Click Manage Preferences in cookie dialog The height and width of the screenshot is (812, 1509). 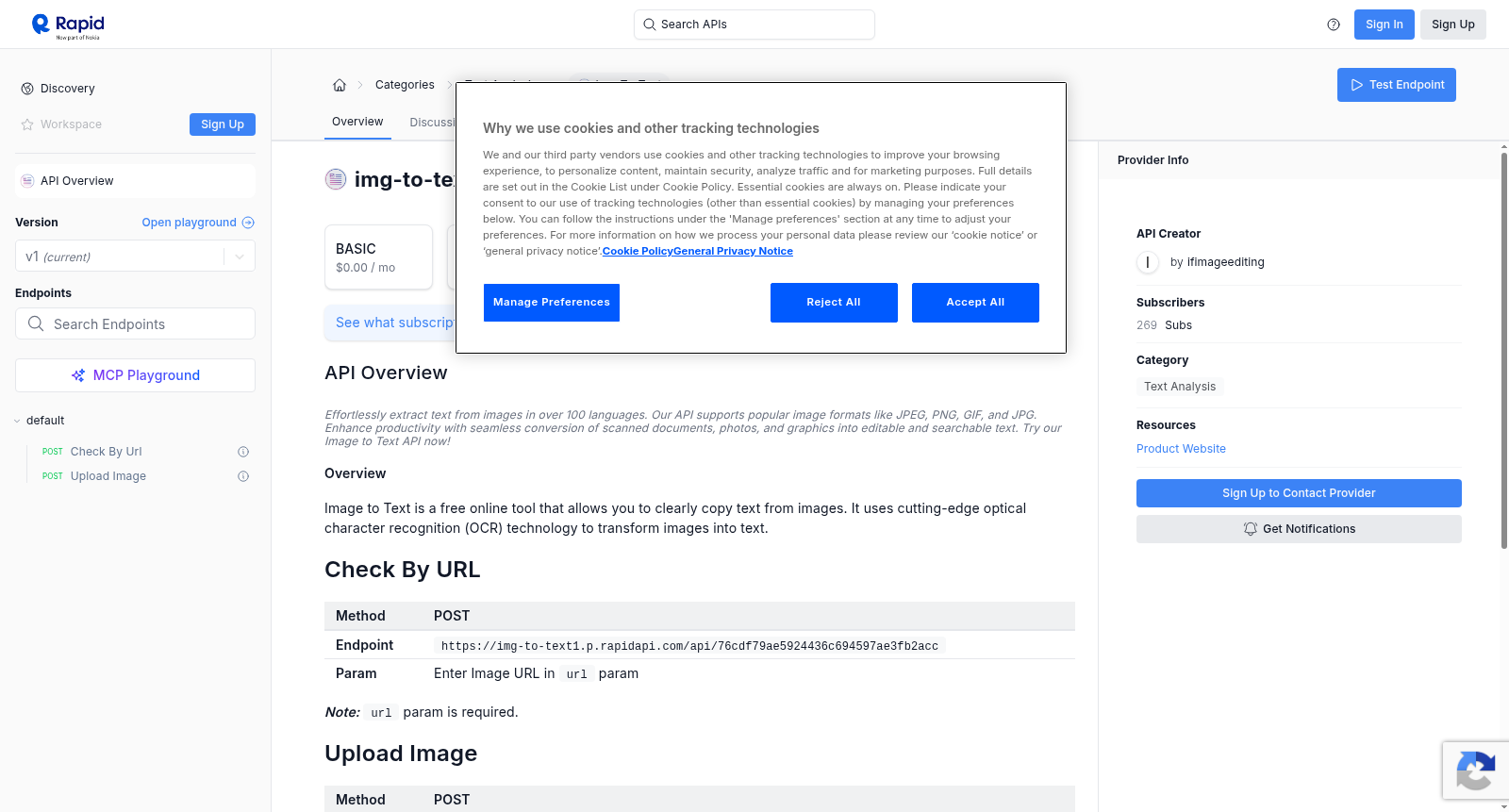tap(552, 303)
